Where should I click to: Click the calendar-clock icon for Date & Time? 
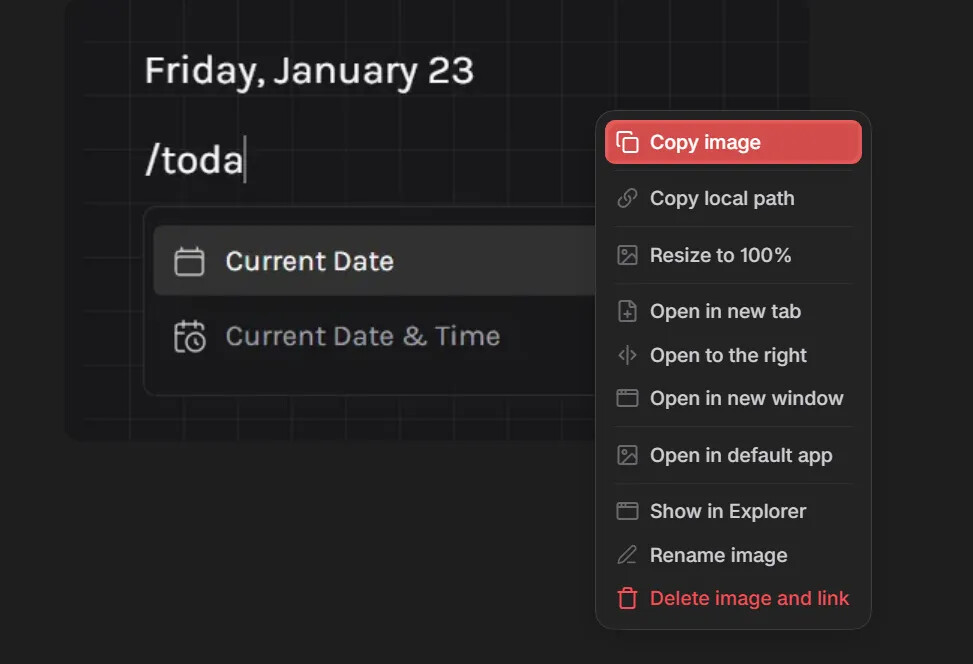pyautogui.click(x=189, y=337)
